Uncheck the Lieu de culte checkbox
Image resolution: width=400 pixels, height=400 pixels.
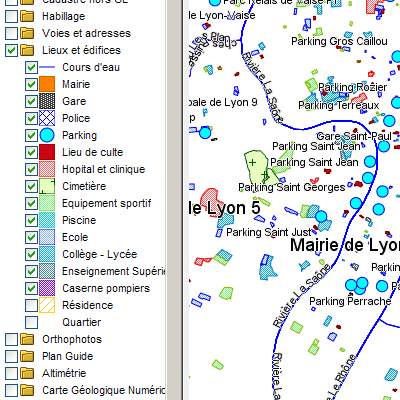(32, 152)
